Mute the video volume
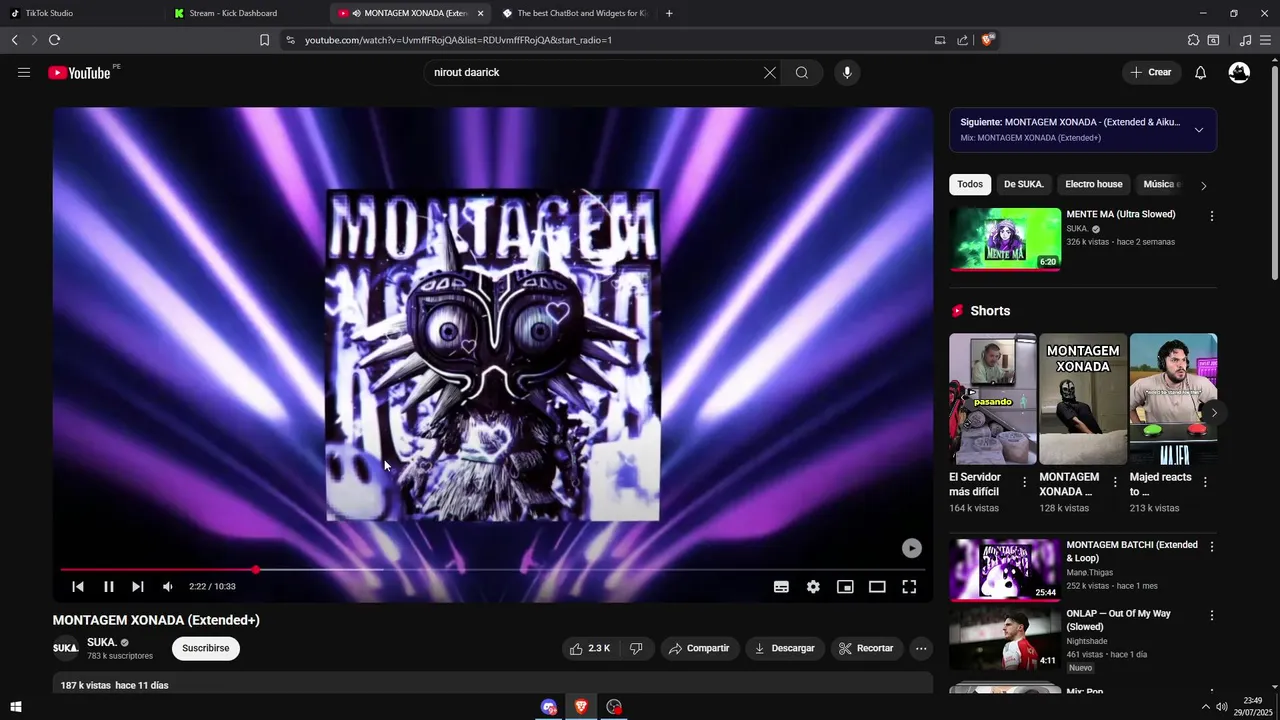This screenshot has height=720, width=1280. [168, 587]
